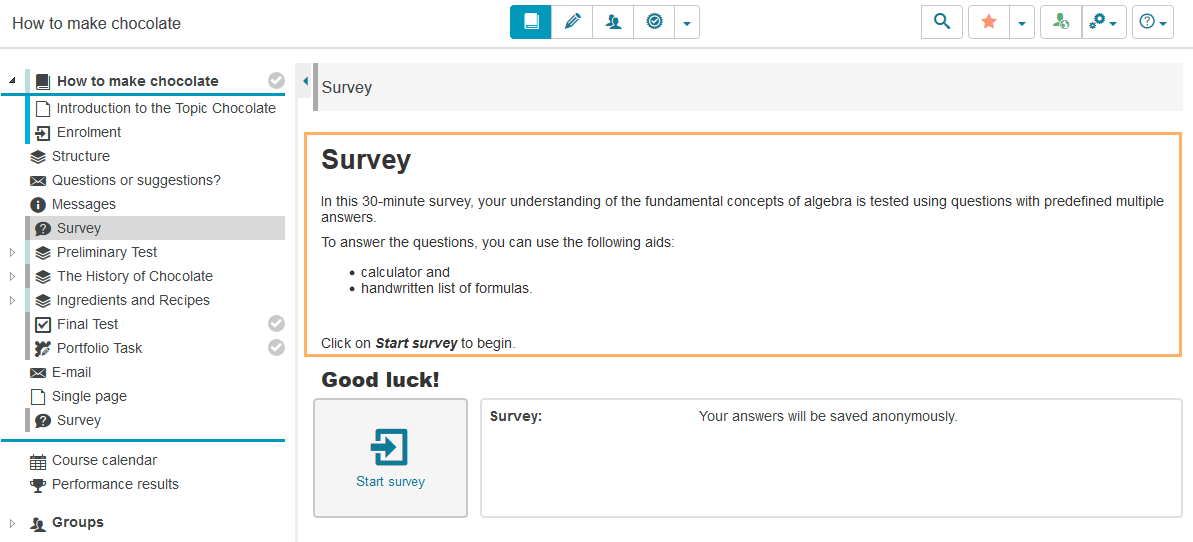The width and height of the screenshot is (1193, 542).
Task: Open assessment tool badge icon
Action: coord(654,22)
